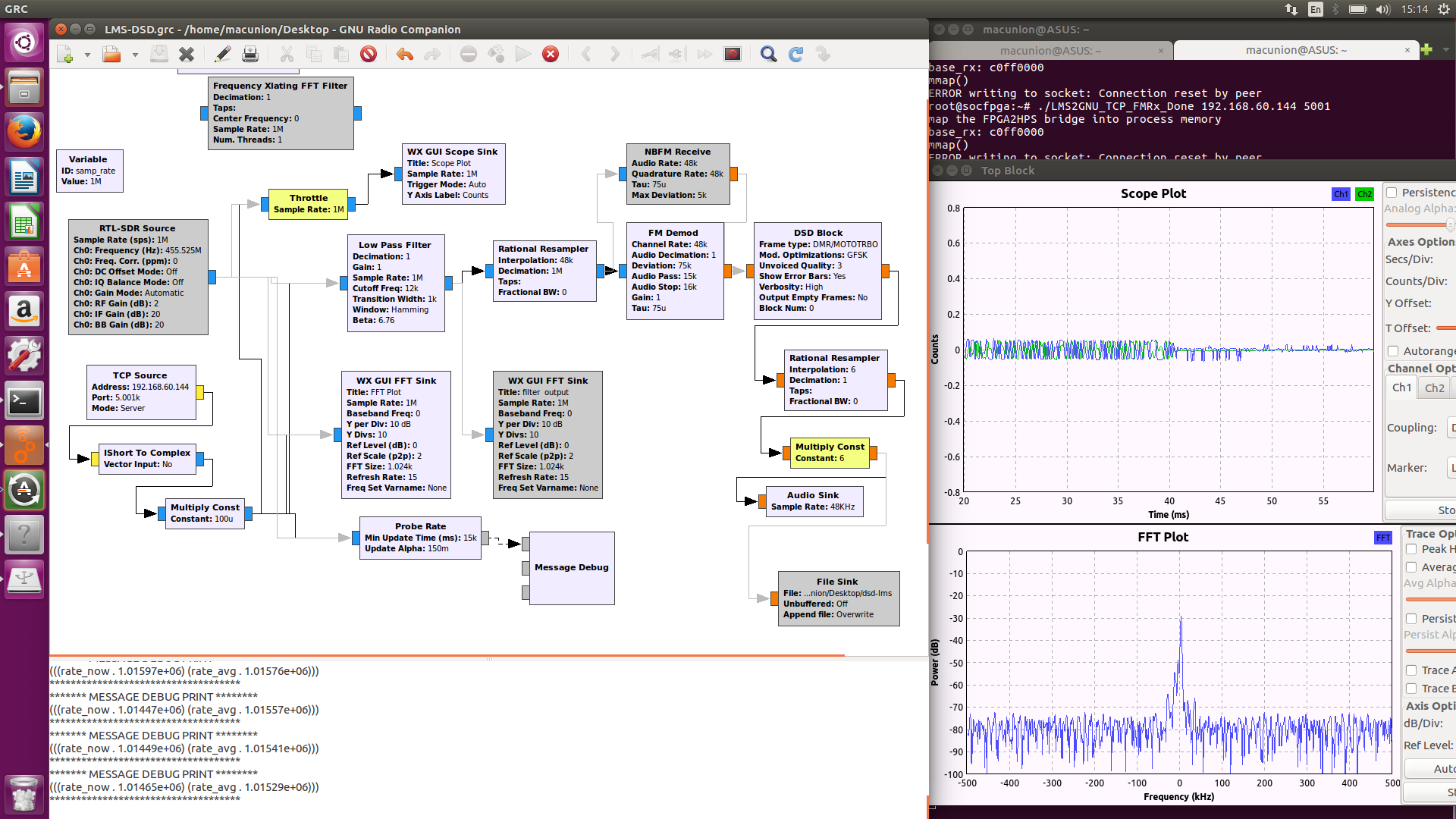Viewport: 1456px width, 819px height.
Task: Enable the Persistence checkbox in Scope Plot
Action: pyautogui.click(x=1392, y=193)
